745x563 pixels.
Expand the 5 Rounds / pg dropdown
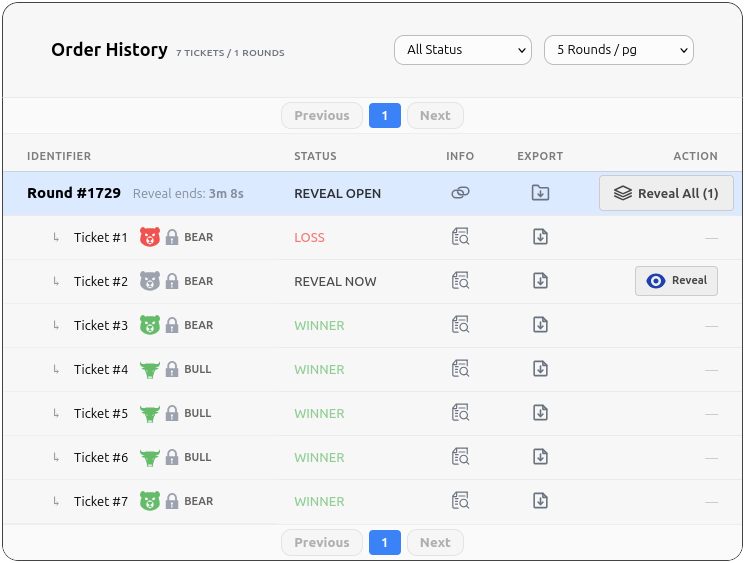tap(618, 50)
